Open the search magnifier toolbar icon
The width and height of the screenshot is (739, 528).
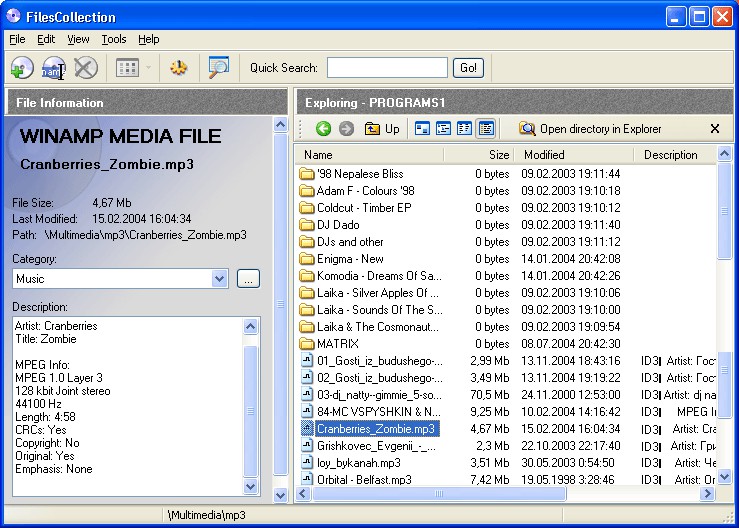pyautogui.click(x=219, y=68)
